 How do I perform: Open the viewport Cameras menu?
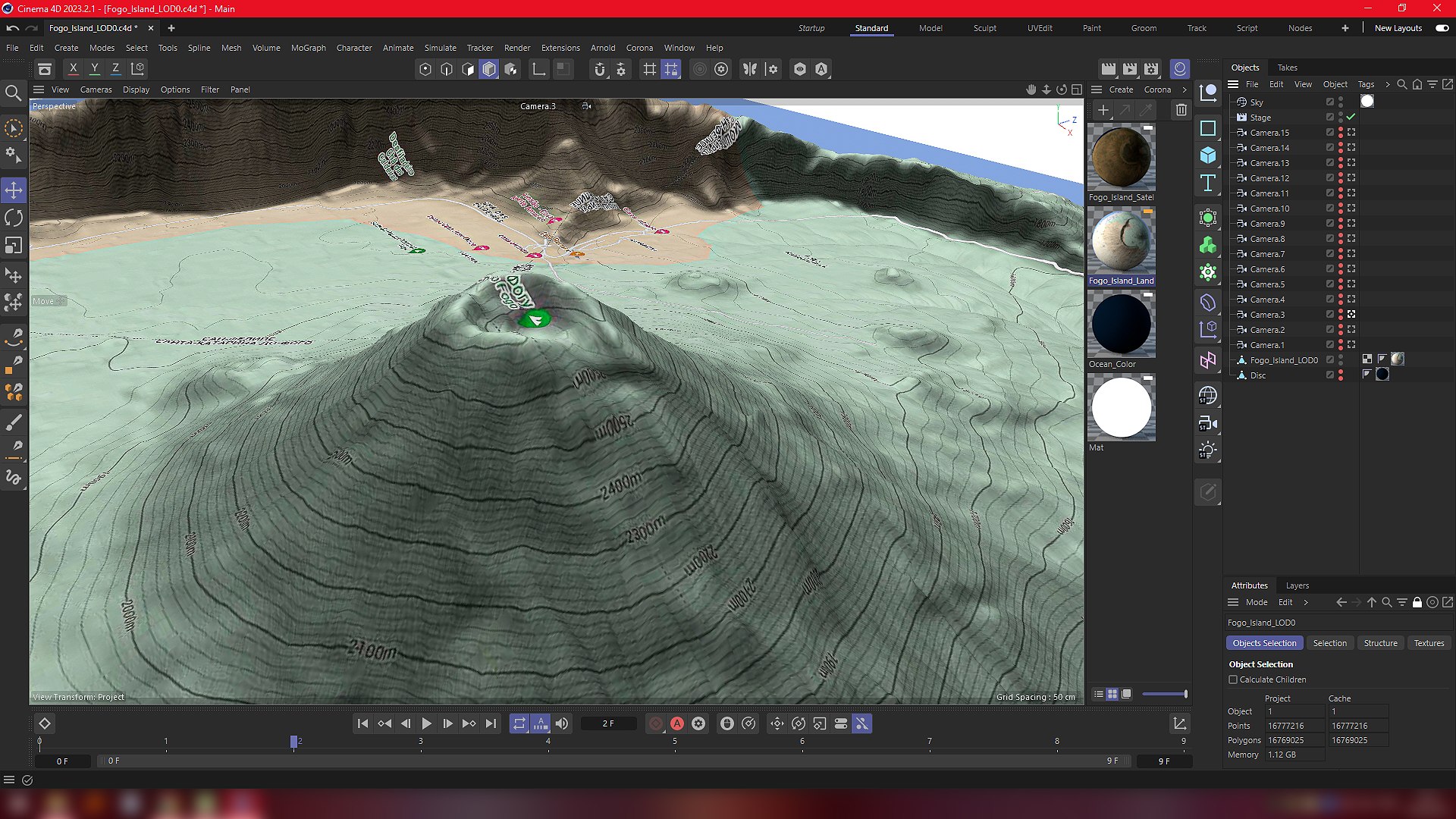tap(96, 89)
